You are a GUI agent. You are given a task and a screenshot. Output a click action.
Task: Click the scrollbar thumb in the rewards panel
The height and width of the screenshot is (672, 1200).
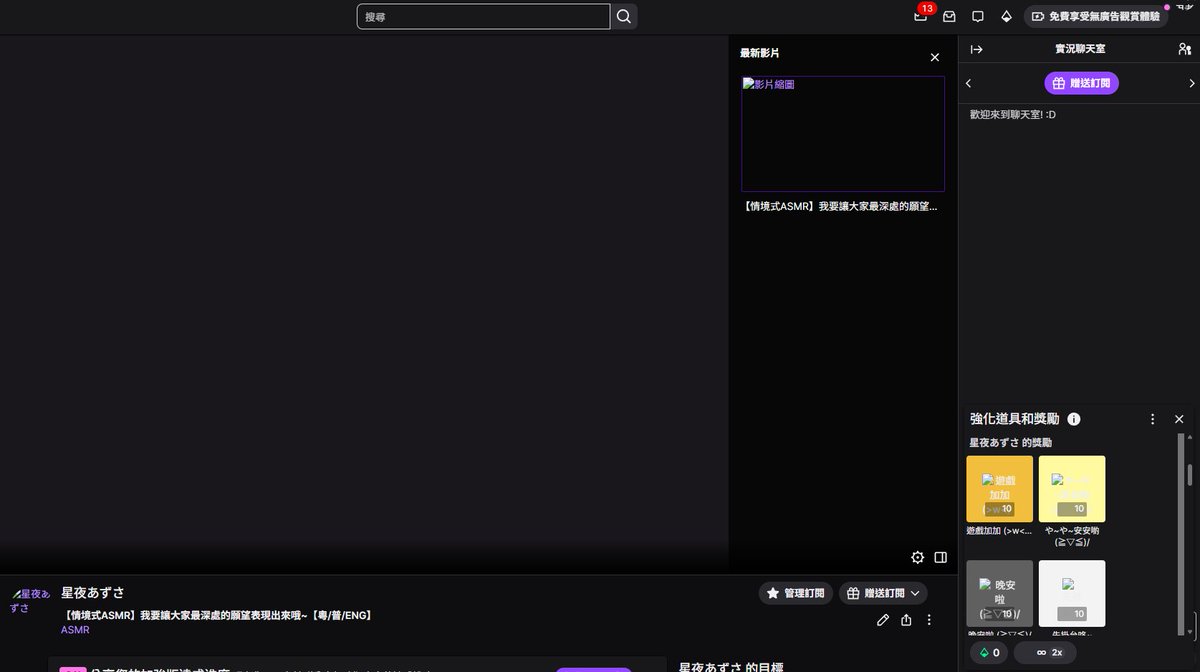point(1189,476)
